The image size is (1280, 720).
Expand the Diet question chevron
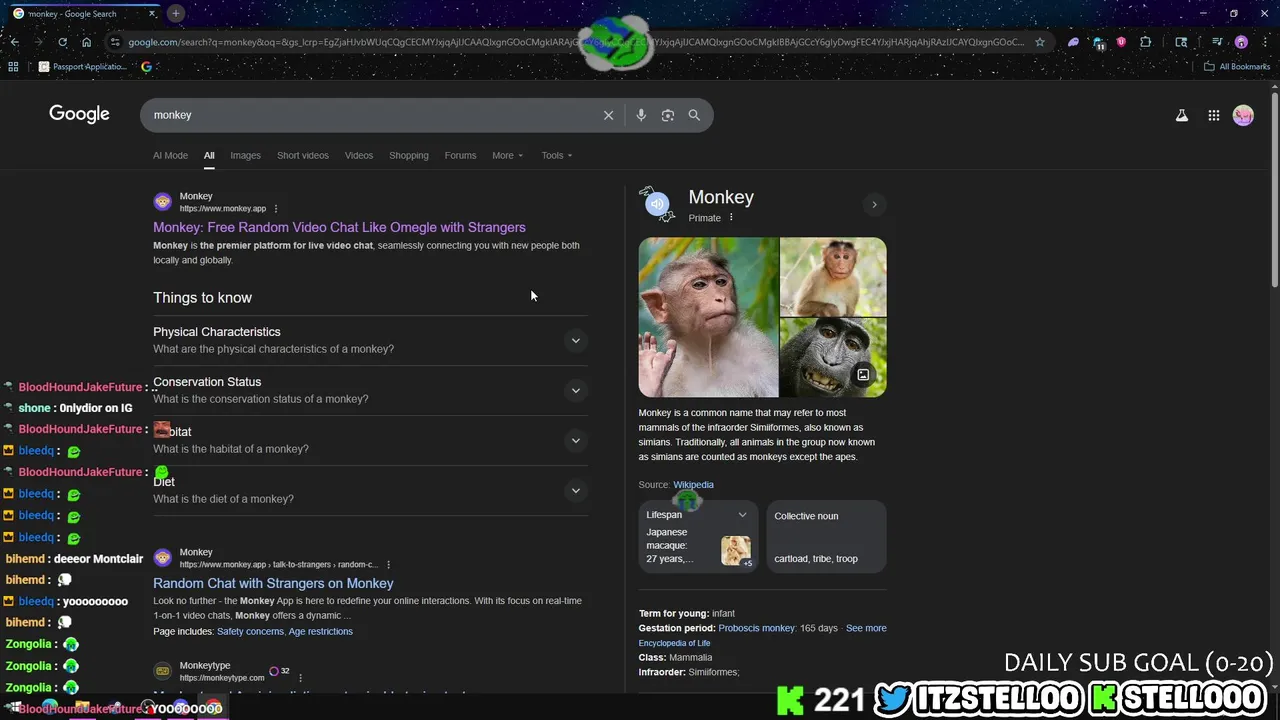coord(575,490)
